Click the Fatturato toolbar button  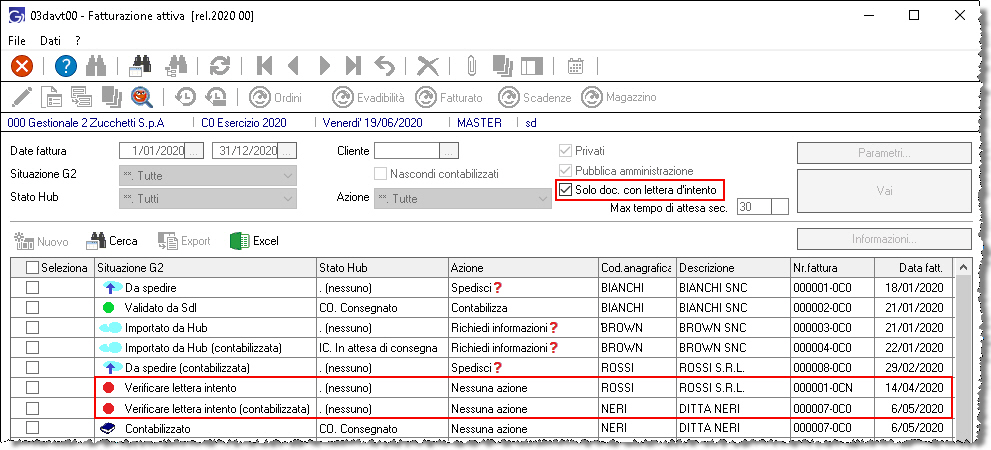click(449, 97)
